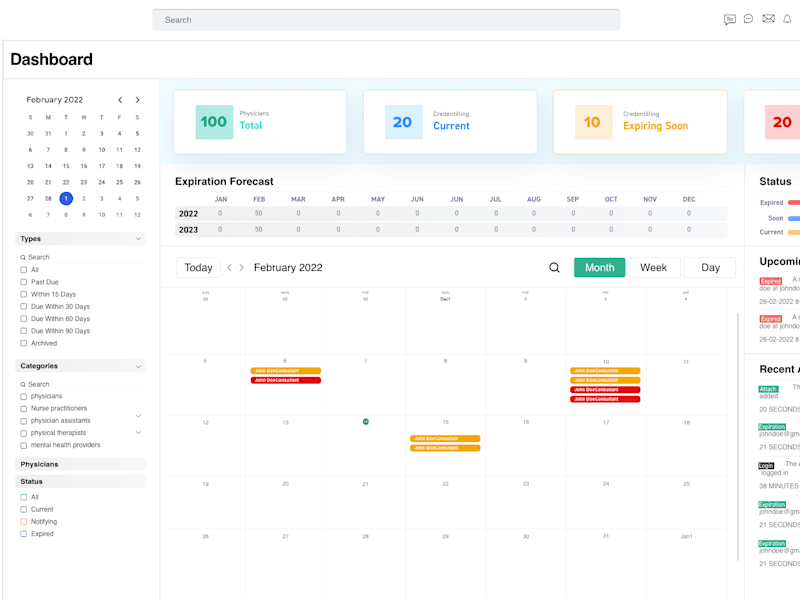The height and width of the screenshot is (600, 800).
Task: Click the search icon in Types filter
Action: pyautogui.click(x=23, y=257)
